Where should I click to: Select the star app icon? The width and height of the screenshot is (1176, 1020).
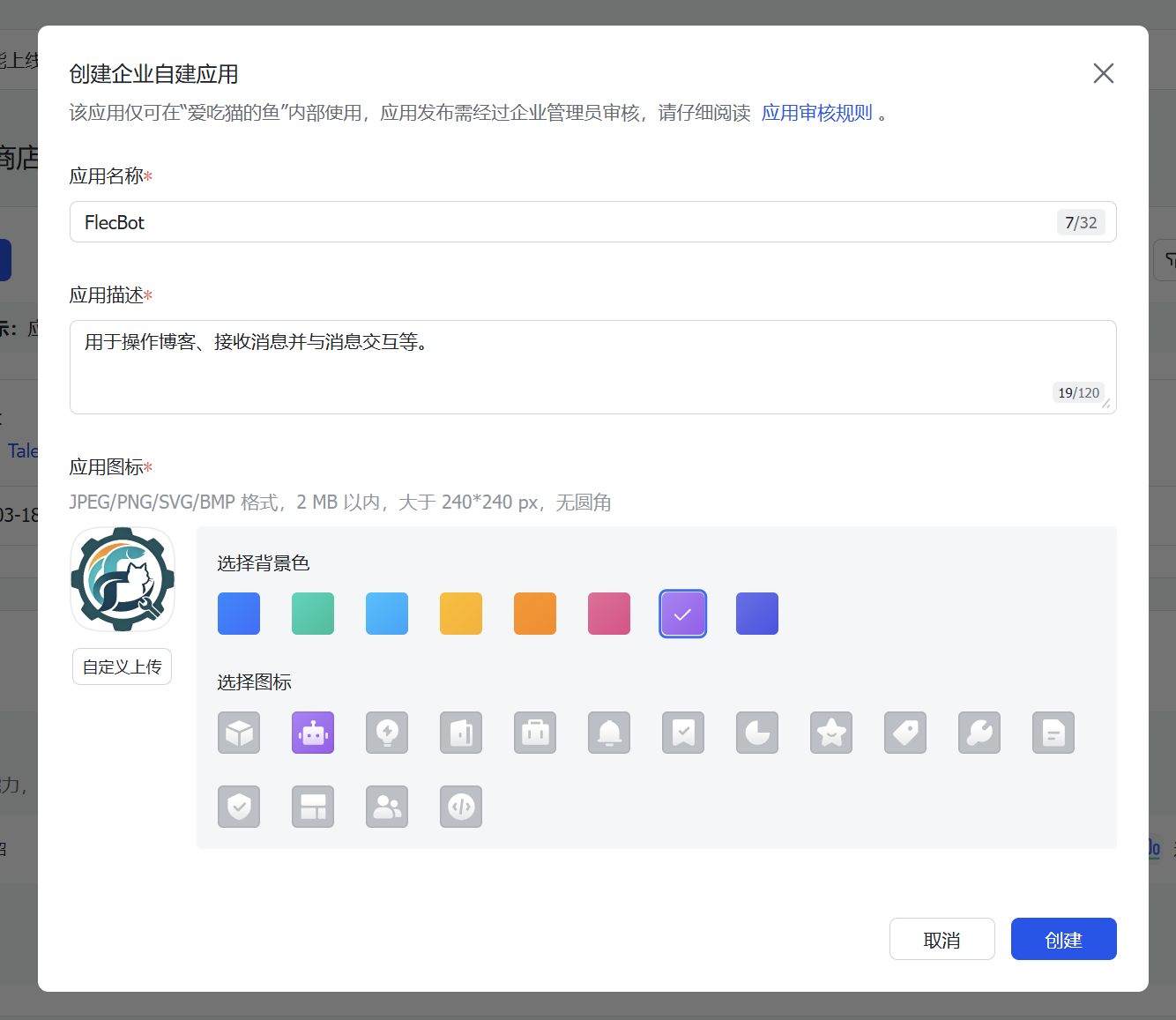pos(831,733)
